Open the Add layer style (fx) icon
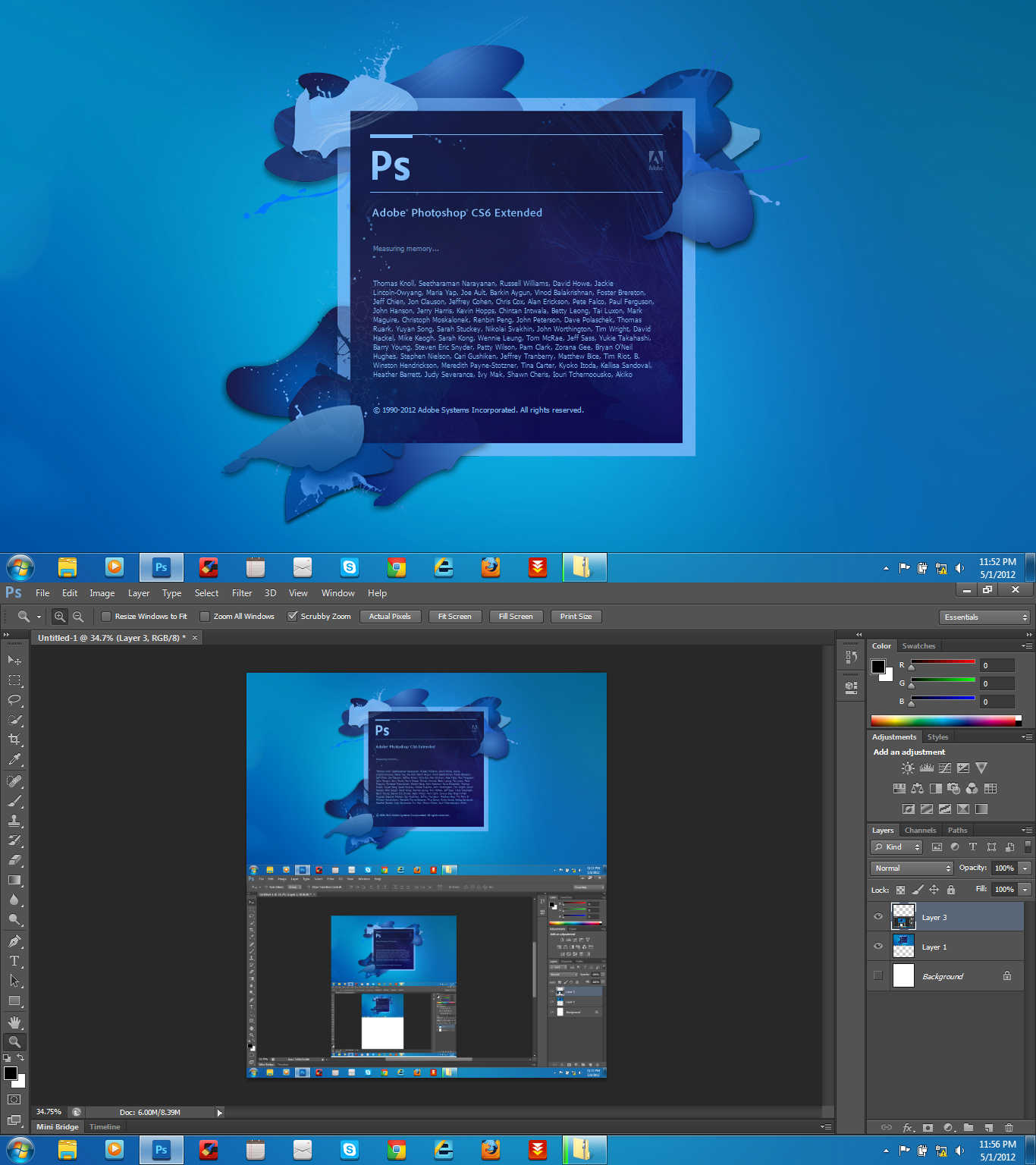1036x1165 pixels. click(907, 1128)
